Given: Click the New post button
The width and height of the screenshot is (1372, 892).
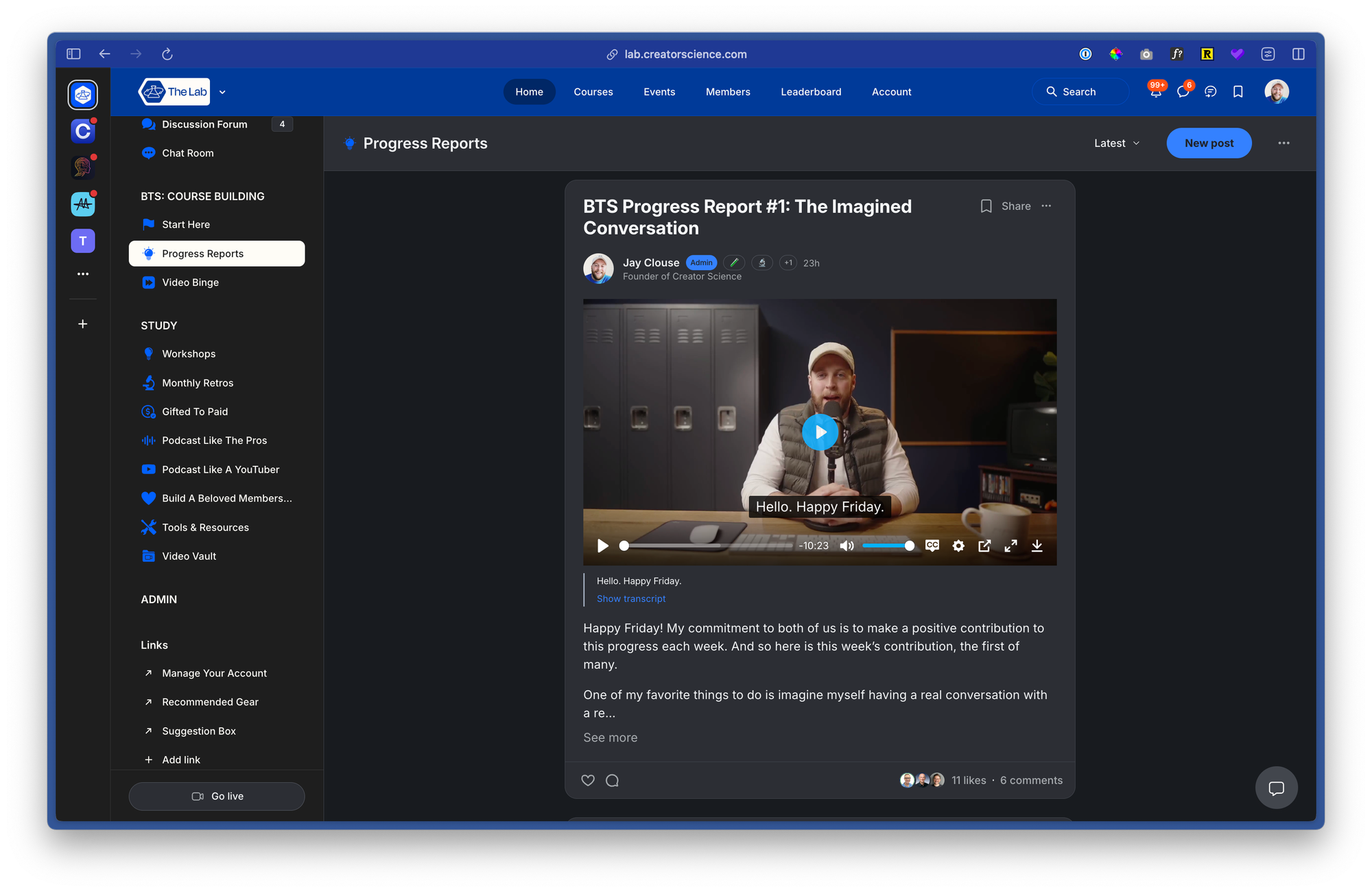Looking at the screenshot, I should 1209,143.
